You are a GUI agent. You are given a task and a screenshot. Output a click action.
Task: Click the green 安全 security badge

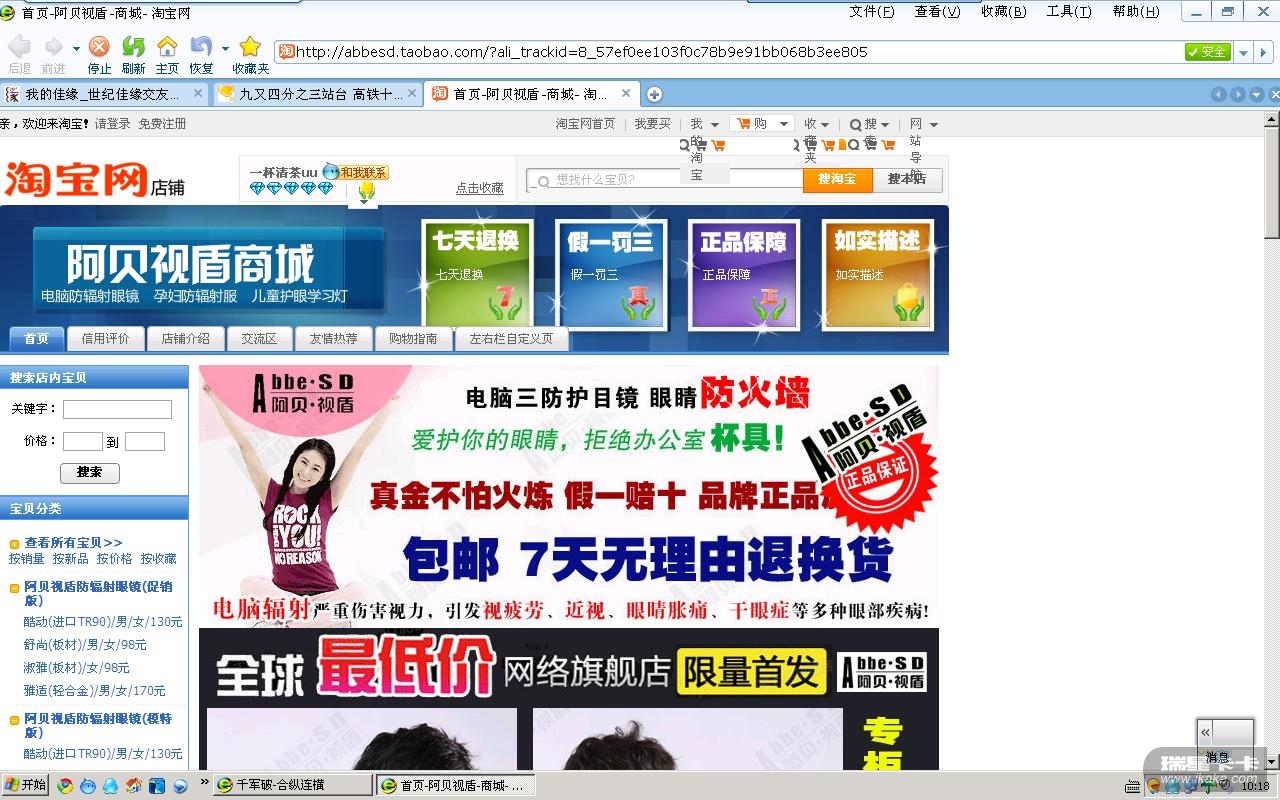(x=1207, y=52)
